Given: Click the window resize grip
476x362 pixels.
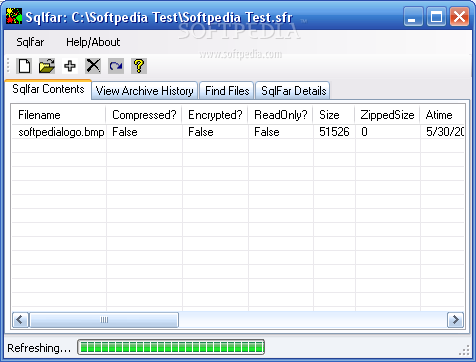Looking at the screenshot, I should coord(464,351).
